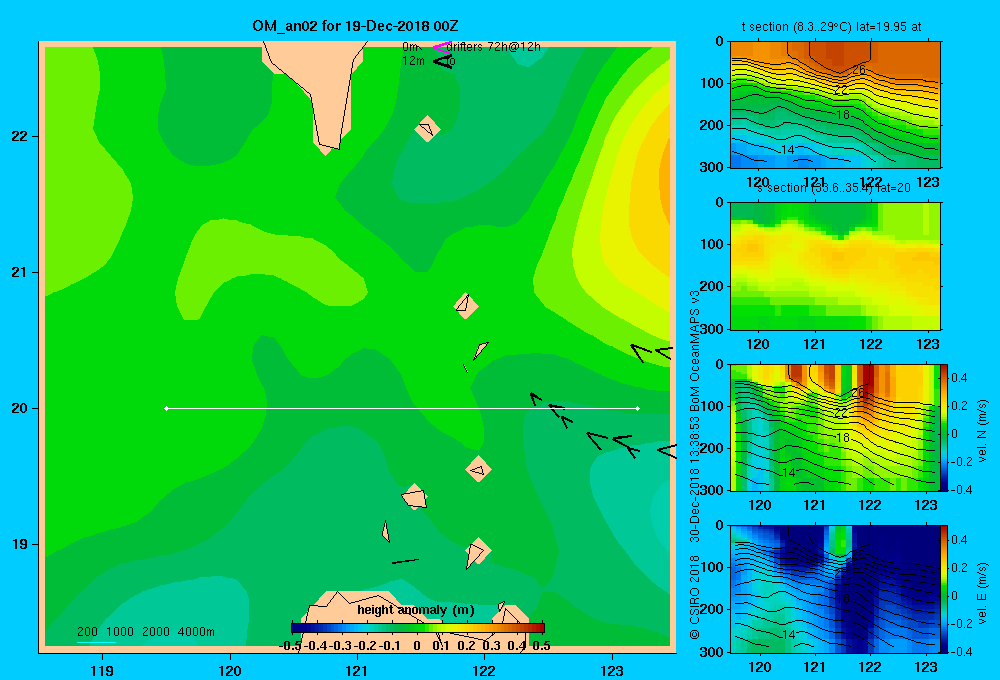This screenshot has height=680, width=1000.
Task: Click the plot title OM_an02 for 19-Dec-2018 00Z
Action: pyautogui.click(x=355, y=26)
